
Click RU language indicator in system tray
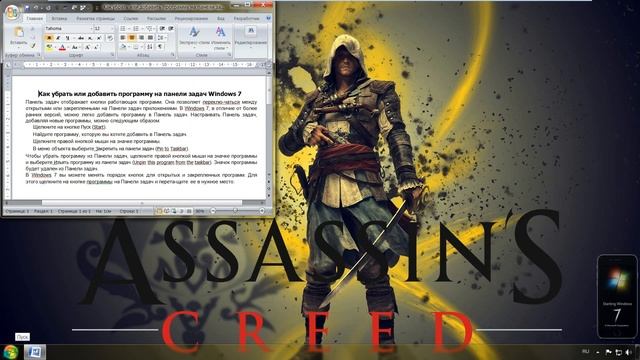(x=586, y=352)
